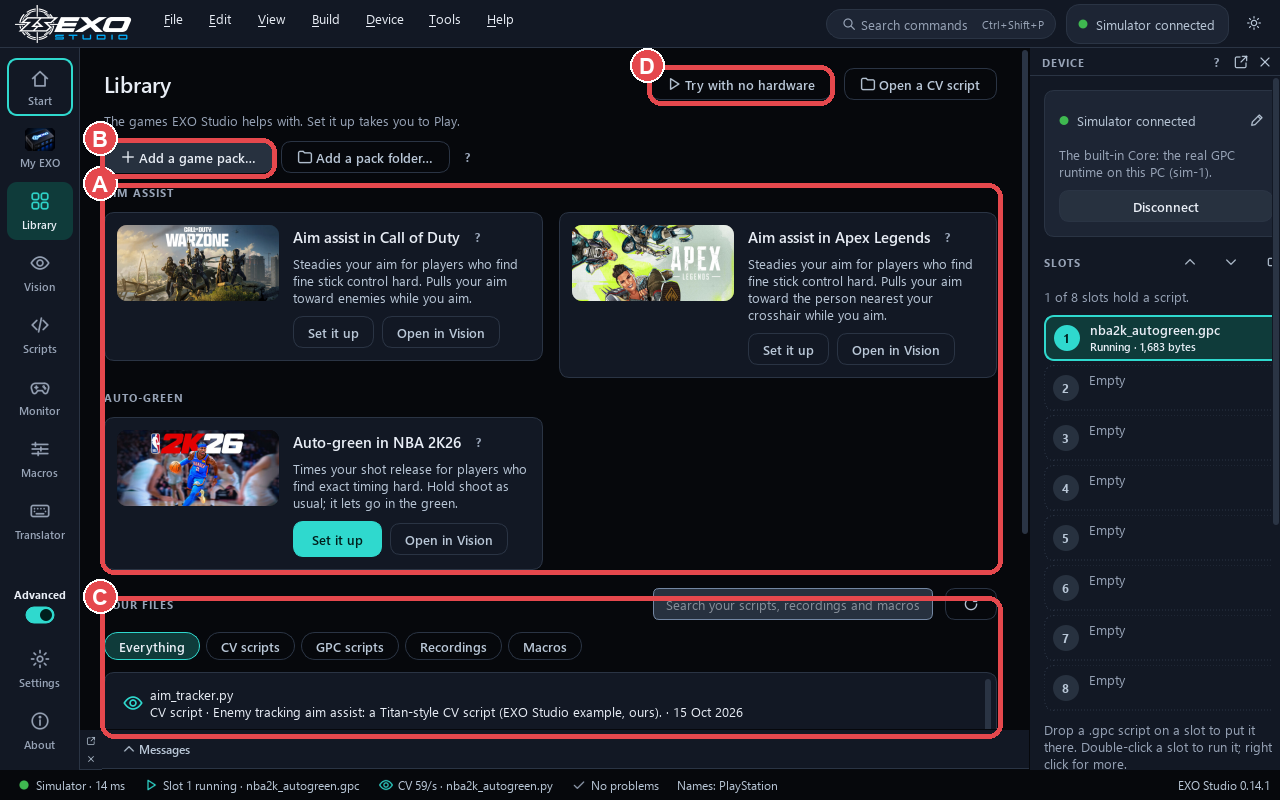Open the Macros section in sidebar
1280x800 pixels.
click(40, 459)
